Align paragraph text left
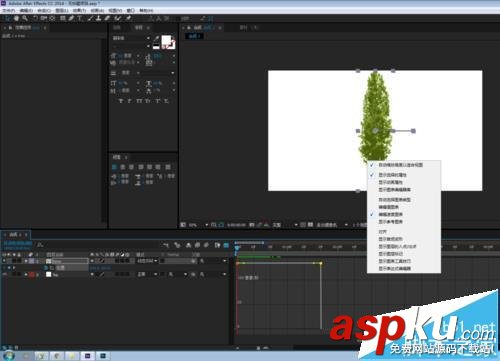 coord(114,167)
